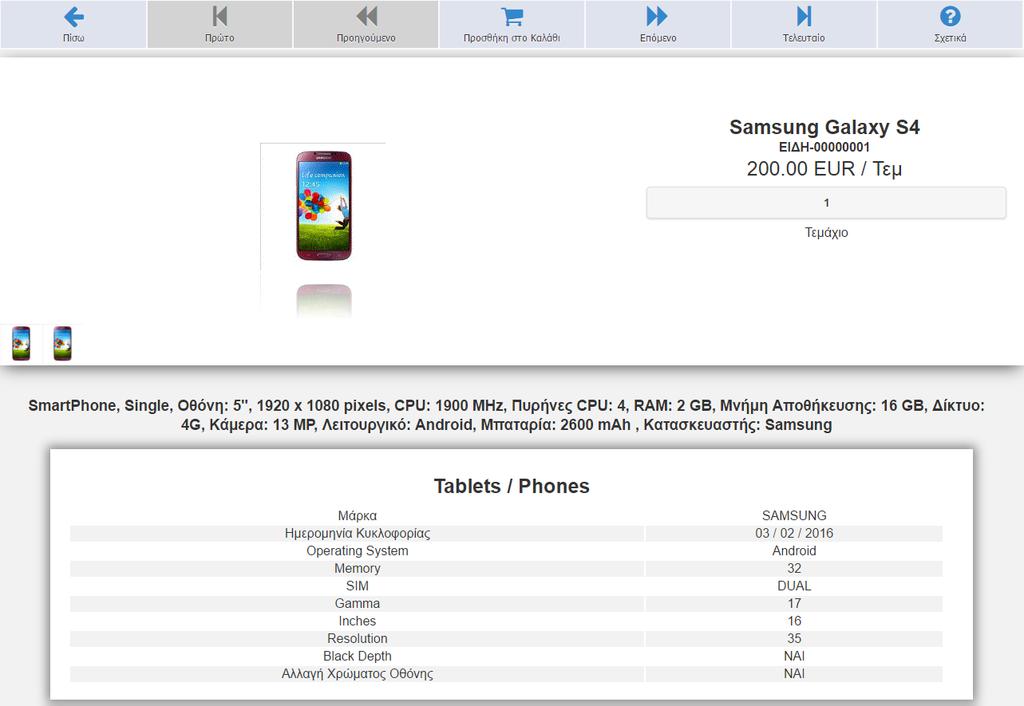Image resolution: width=1024 pixels, height=706 pixels.
Task: Click the date value 03 / 02 / 2016
Action: [x=794, y=534]
